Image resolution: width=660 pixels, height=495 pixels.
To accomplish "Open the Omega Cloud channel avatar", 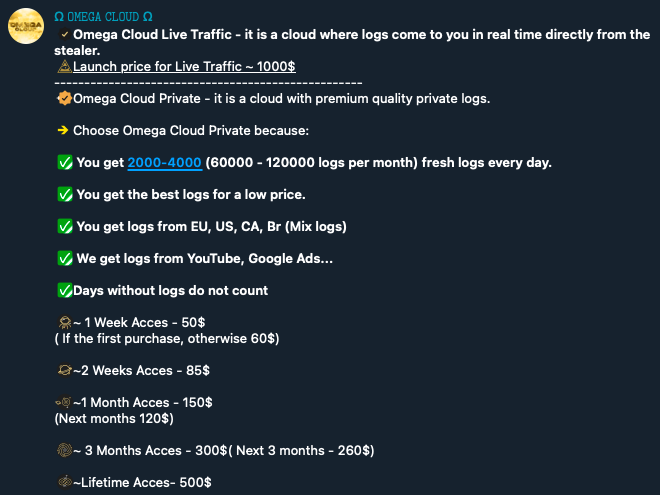I will [x=26, y=26].
